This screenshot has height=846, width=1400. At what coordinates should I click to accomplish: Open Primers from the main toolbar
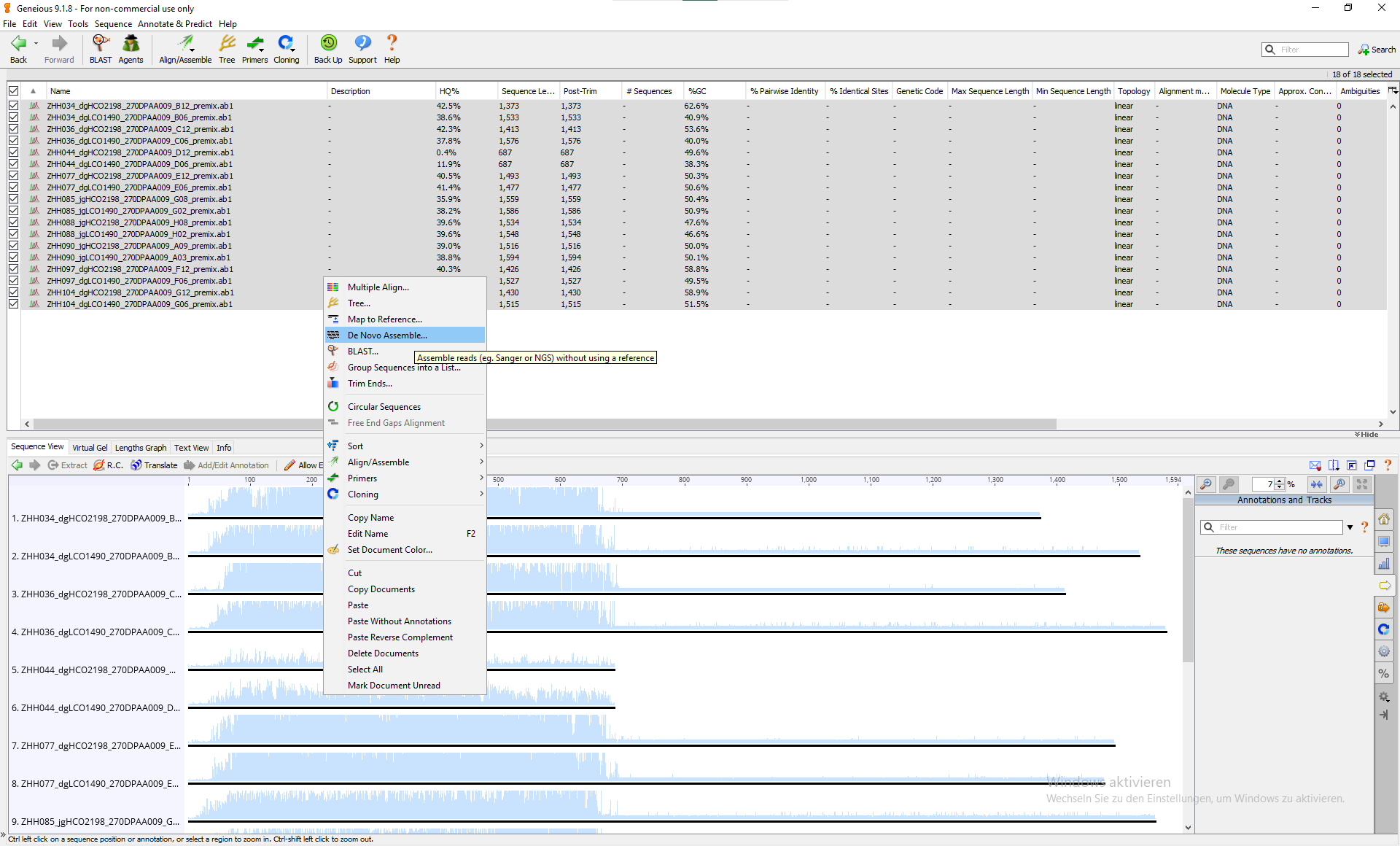coord(254,49)
